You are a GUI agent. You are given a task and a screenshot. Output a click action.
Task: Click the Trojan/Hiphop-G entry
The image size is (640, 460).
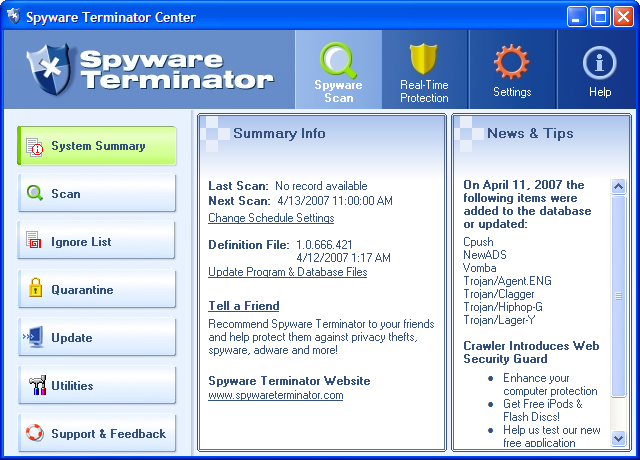[x=503, y=307]
